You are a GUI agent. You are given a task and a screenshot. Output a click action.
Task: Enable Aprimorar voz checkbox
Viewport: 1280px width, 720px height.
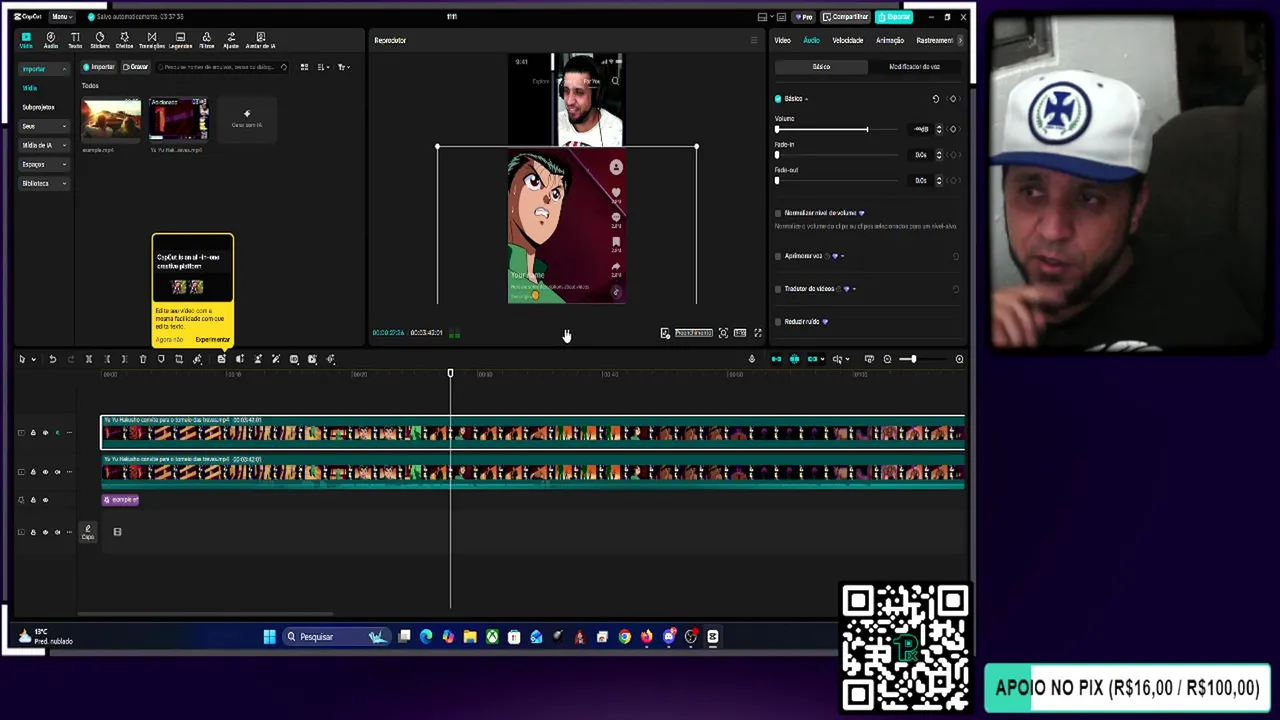(x=778, y=256)
